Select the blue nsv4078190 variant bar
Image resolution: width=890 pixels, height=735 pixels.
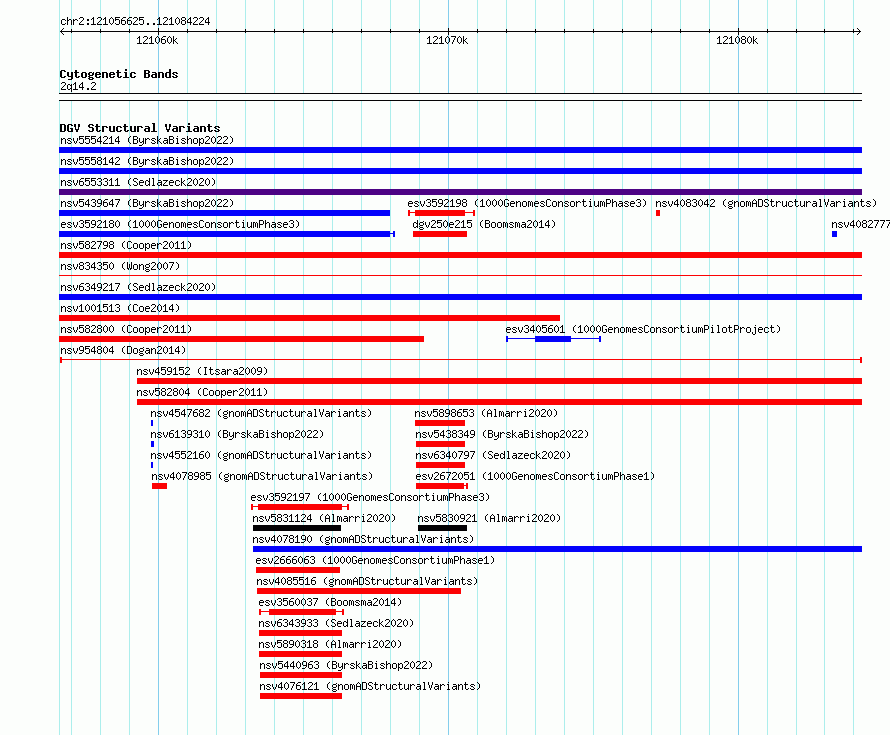(557, 549)
